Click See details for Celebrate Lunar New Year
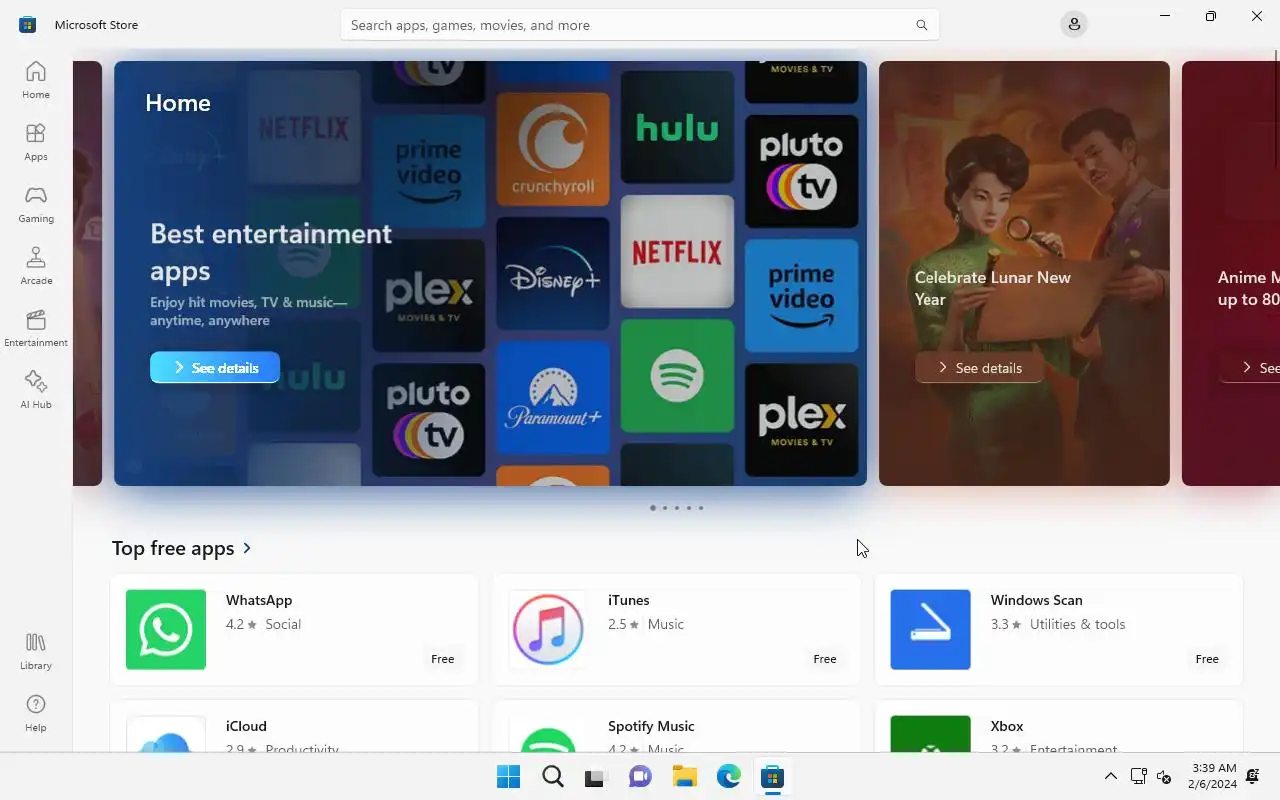The height and width of the screenshot is (800, 1280). 979,367
